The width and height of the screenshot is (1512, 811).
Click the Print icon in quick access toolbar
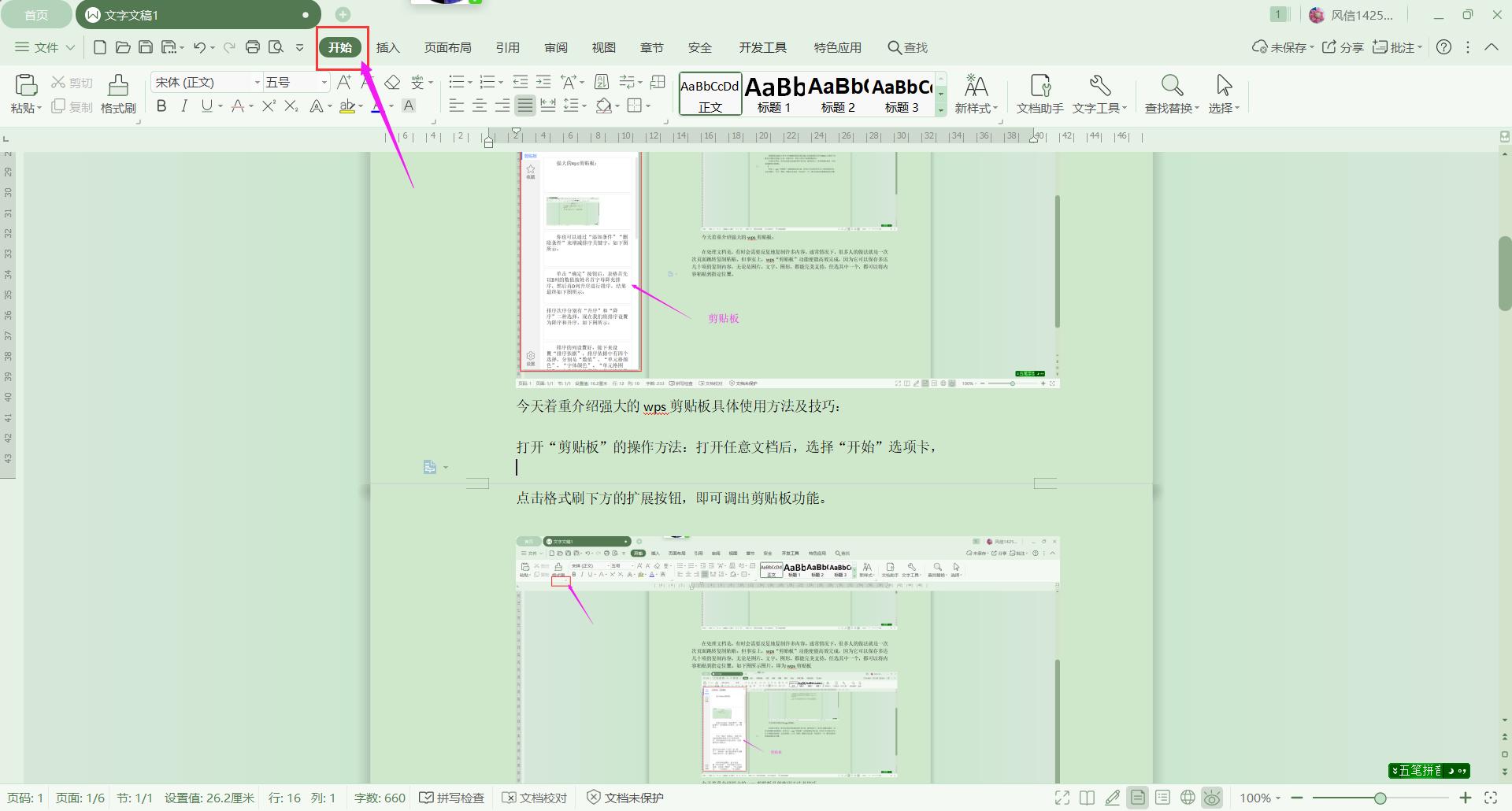pyautogui.click(x=253, y=47)
